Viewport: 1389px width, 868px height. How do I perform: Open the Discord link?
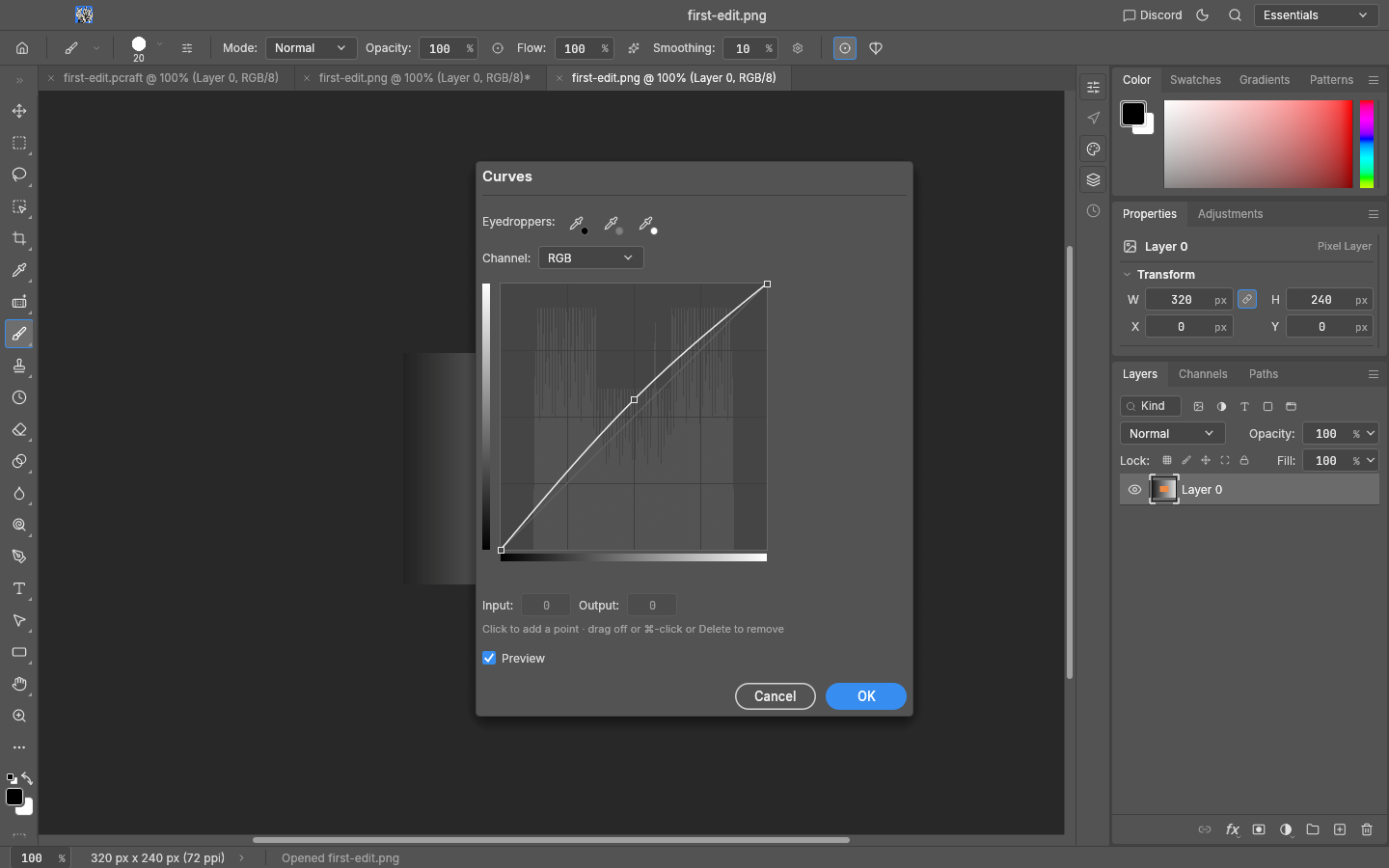1153,15
